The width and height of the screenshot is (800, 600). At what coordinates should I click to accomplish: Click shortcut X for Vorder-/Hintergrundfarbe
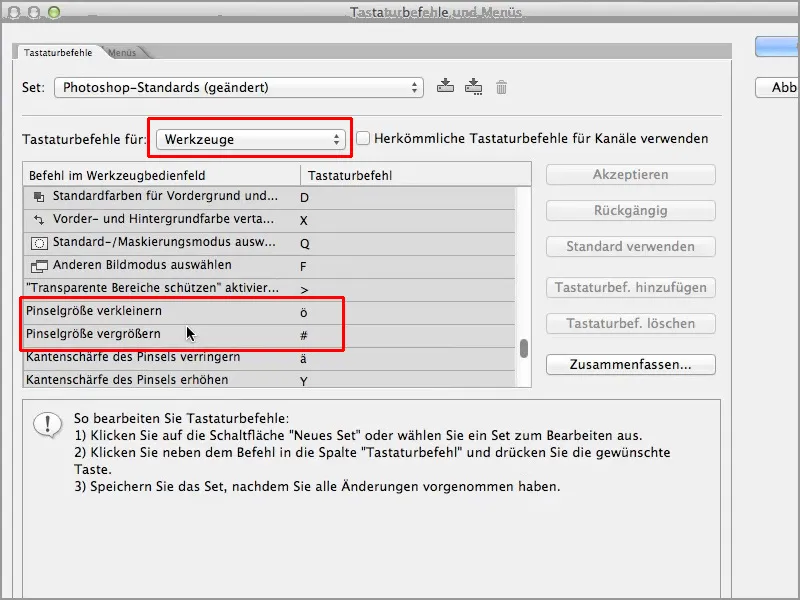tap(304, 220)
